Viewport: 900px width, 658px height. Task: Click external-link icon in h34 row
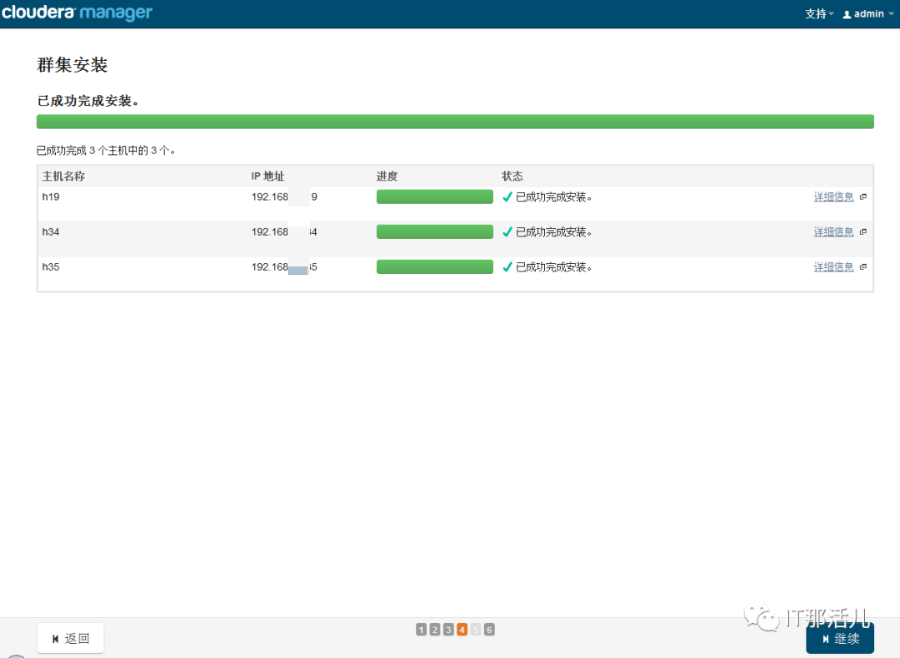(x=863, y=232)
